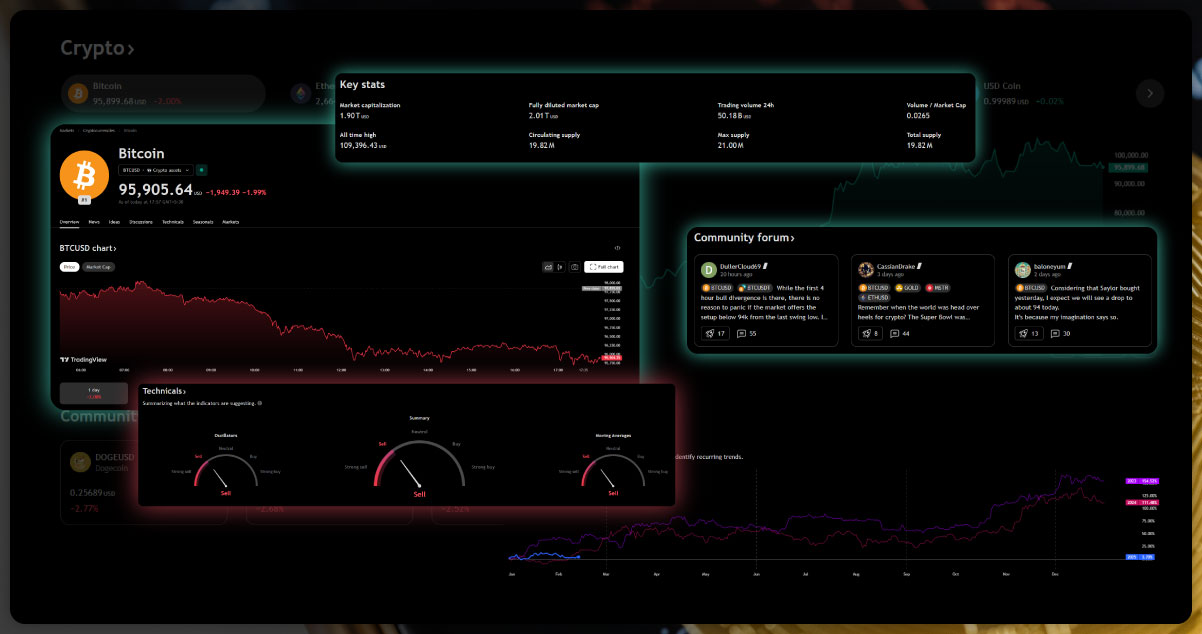Open comments on baloneyum's post
The height and width of the screenshot is (634, 1202).
click(x=1061, y=333)
